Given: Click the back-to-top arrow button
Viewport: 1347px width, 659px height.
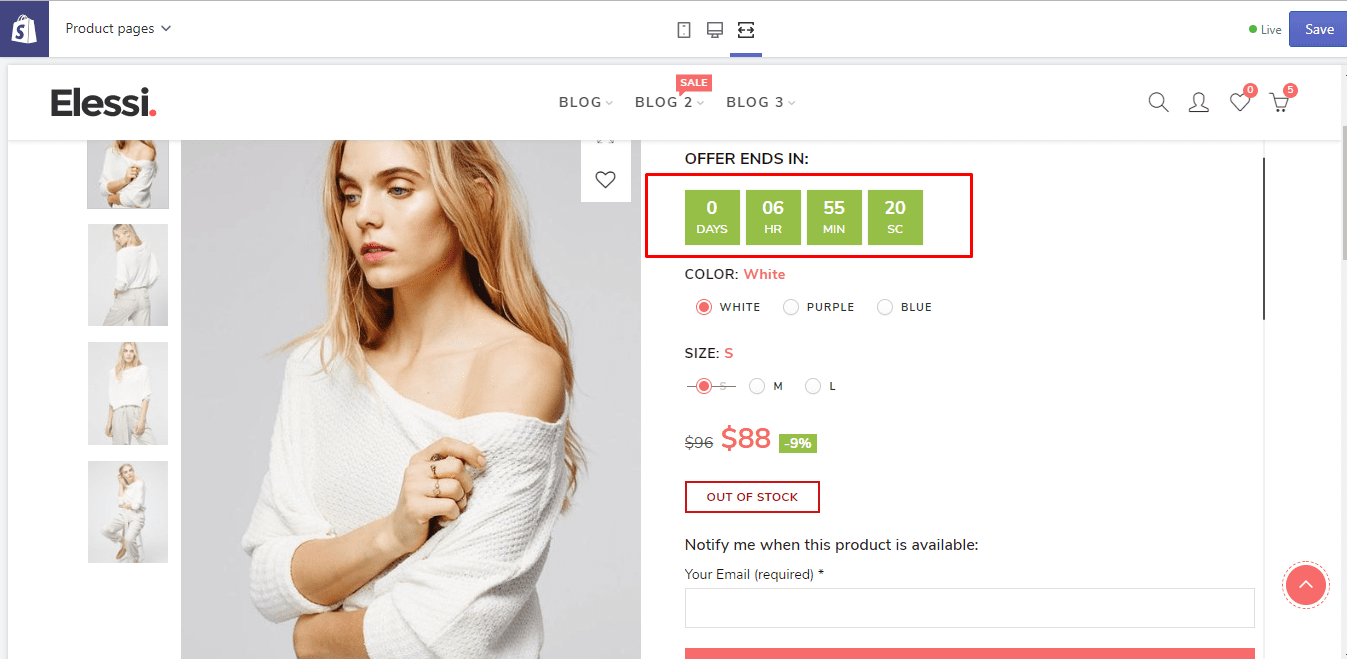Looking at the screenshot, I should tap(1305, 585).
